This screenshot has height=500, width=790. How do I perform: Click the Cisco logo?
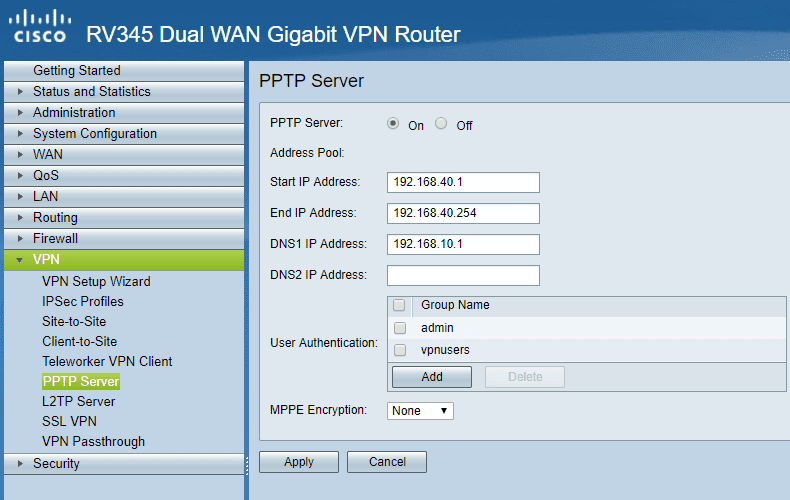point(39,27)
